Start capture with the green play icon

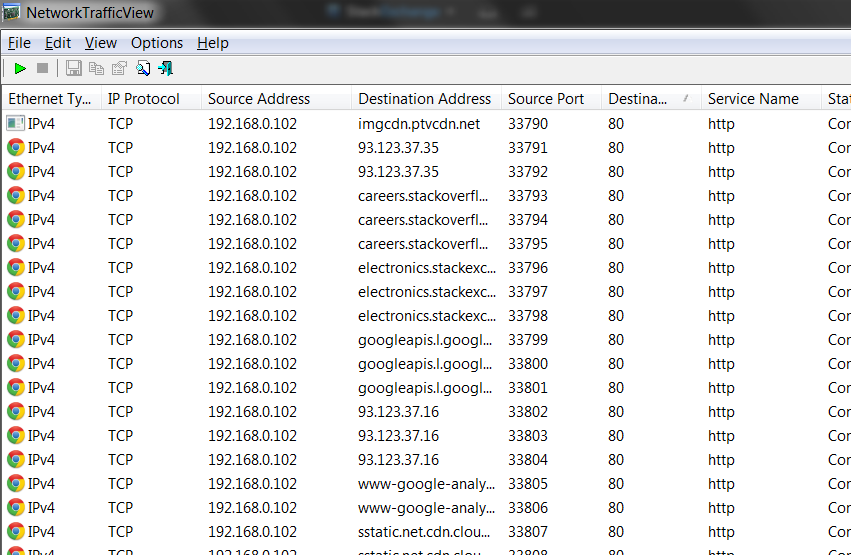(20, 68)
